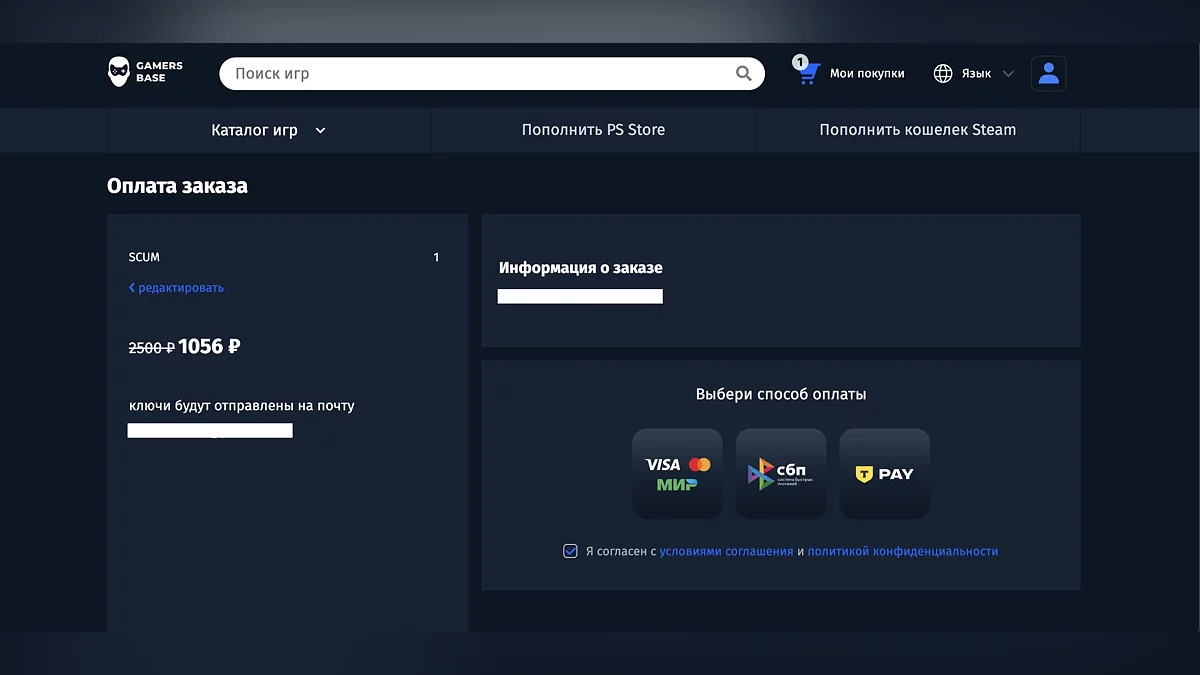Viewport: 1200px width, 675px height.
Task: Focus the Поиск игр search field
Action: [x=480, y=73]
